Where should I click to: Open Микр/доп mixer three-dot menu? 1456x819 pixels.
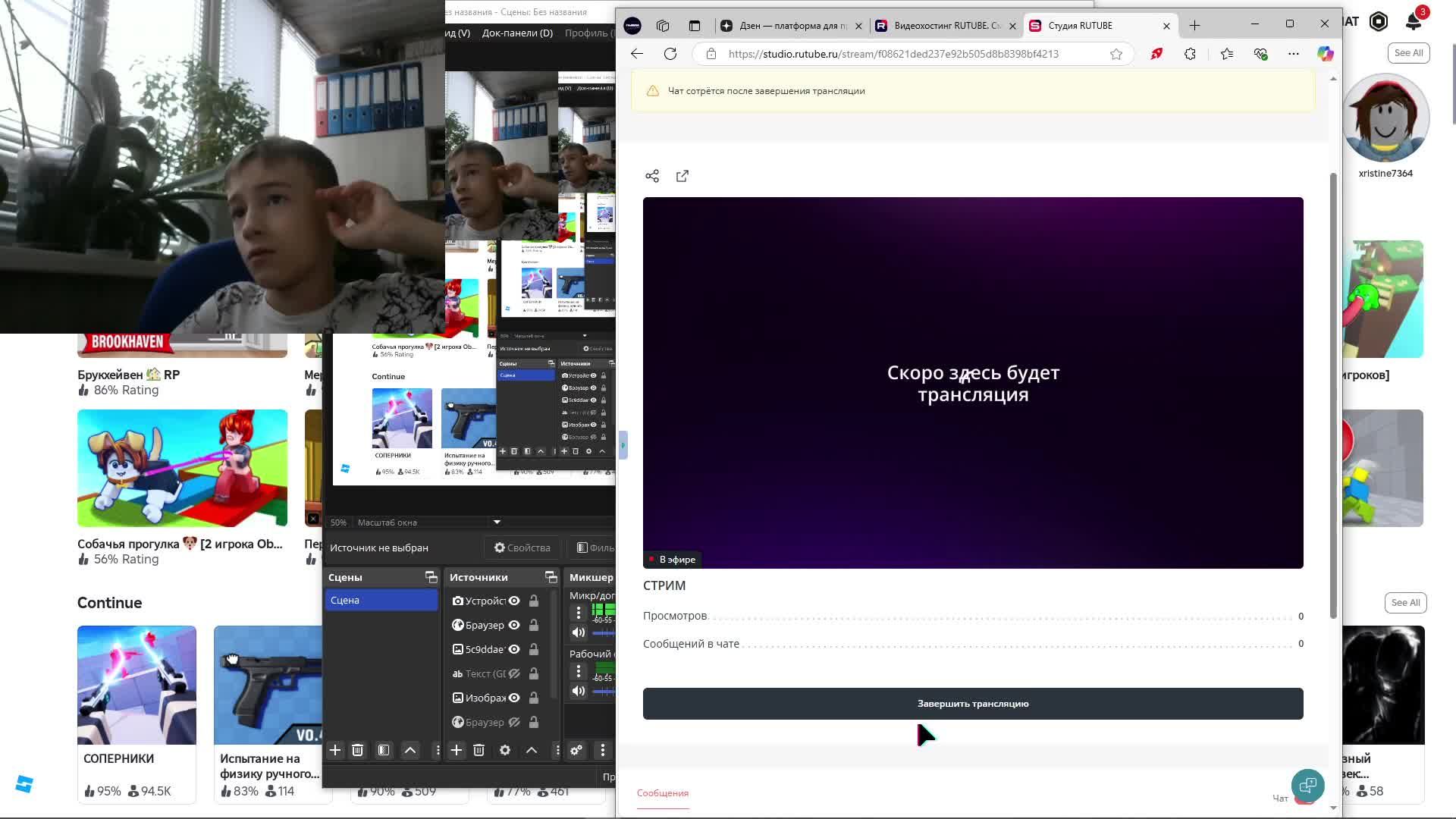pyautogui.click(x=579, y=612)
